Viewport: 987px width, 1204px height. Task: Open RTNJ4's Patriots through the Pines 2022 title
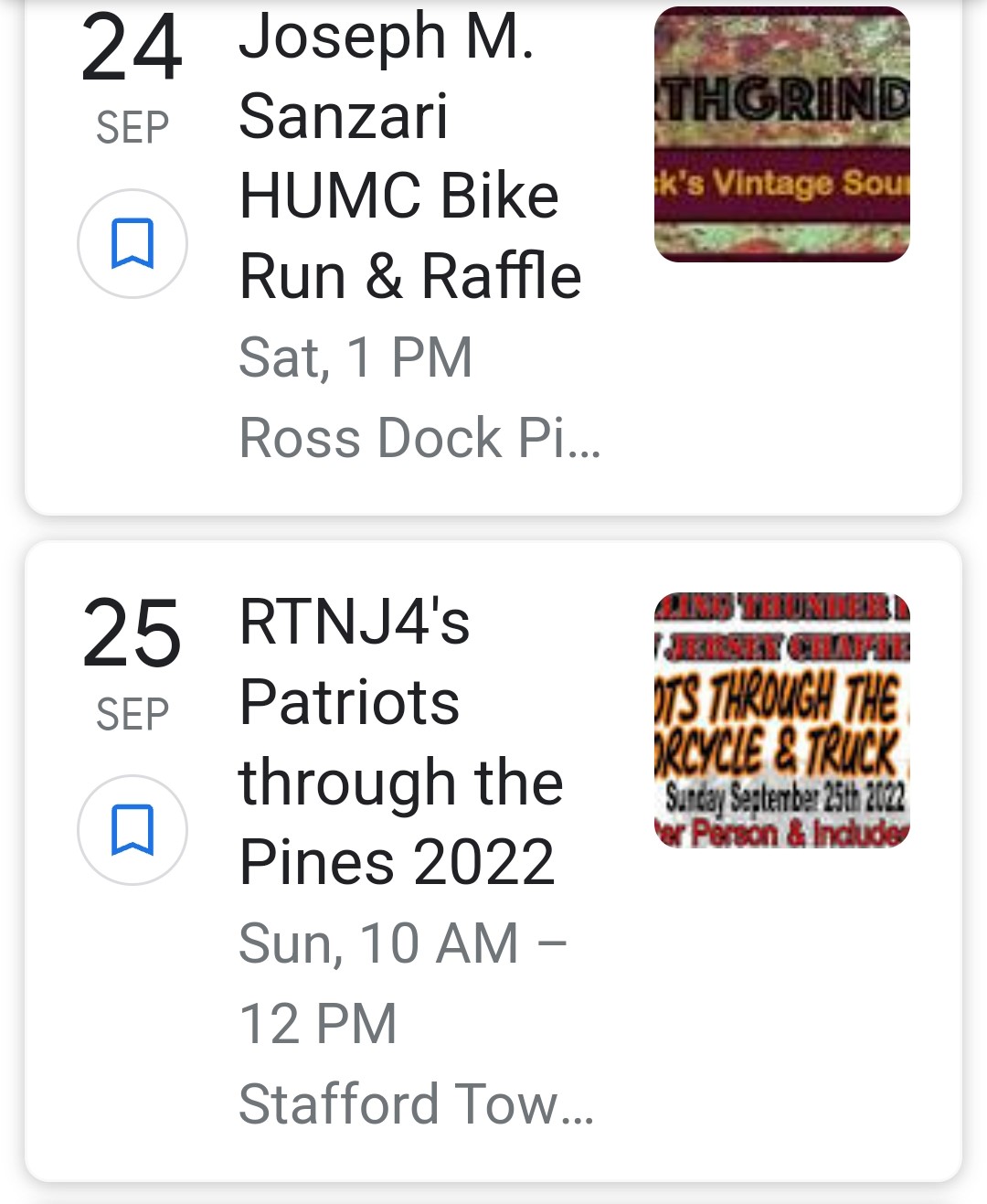(400, 741)
